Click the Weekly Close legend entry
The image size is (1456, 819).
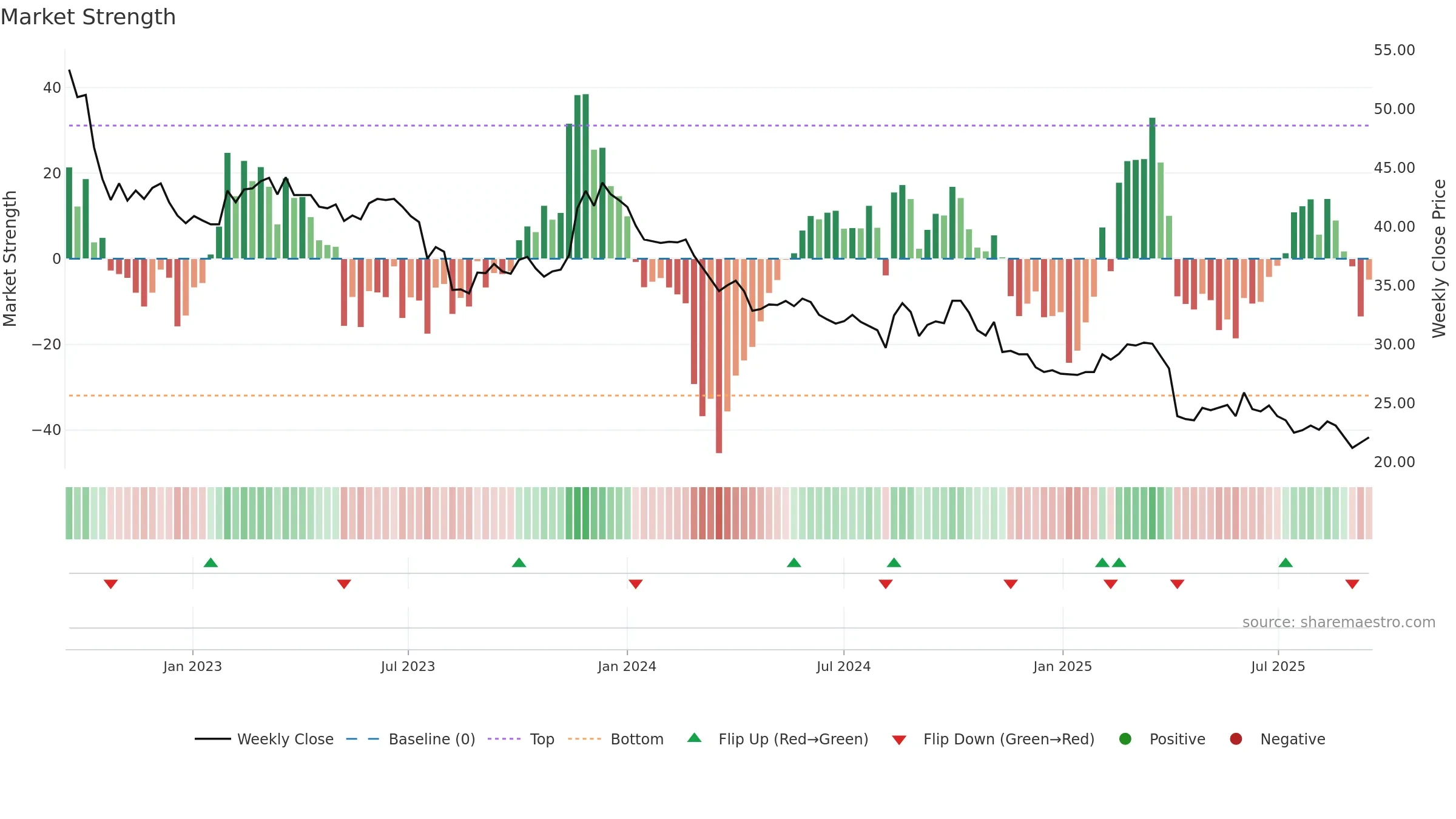pyautogui.click(x=264, y=739)
